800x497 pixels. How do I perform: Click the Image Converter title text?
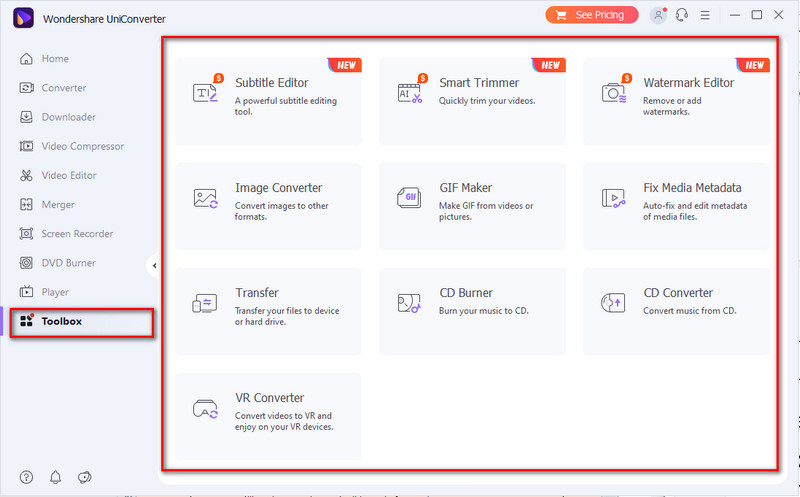(x=279, y=188)
